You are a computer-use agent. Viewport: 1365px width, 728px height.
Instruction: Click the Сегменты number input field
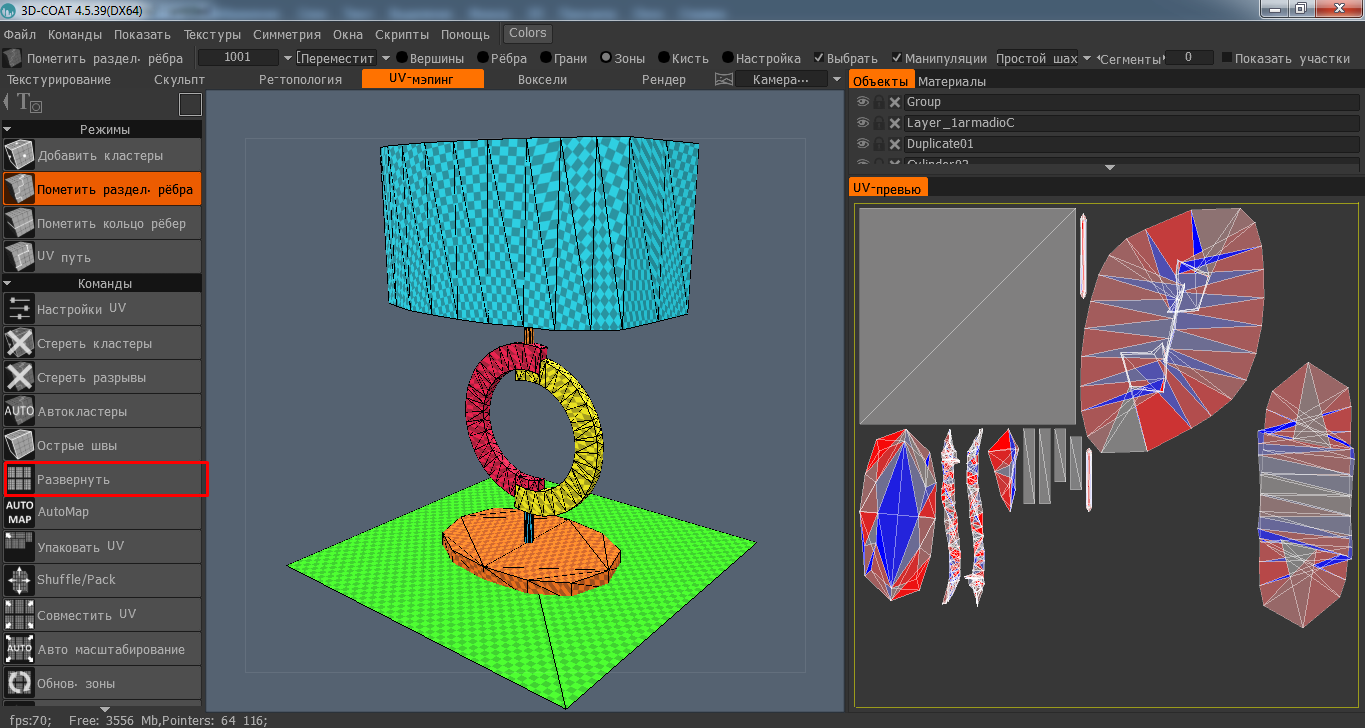pos(1189,58)
